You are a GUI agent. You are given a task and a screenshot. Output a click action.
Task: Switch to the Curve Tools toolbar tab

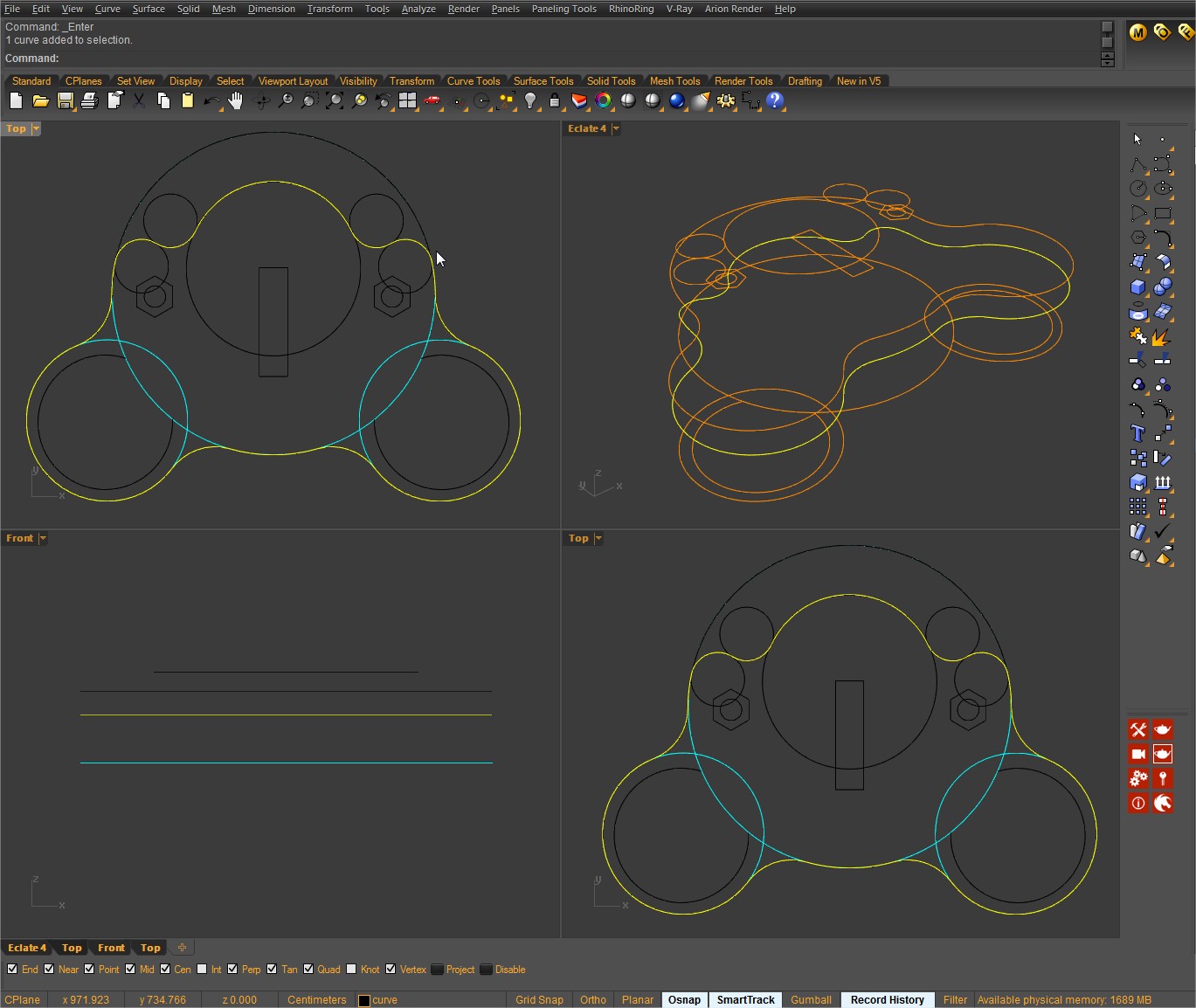pos(474,81)
